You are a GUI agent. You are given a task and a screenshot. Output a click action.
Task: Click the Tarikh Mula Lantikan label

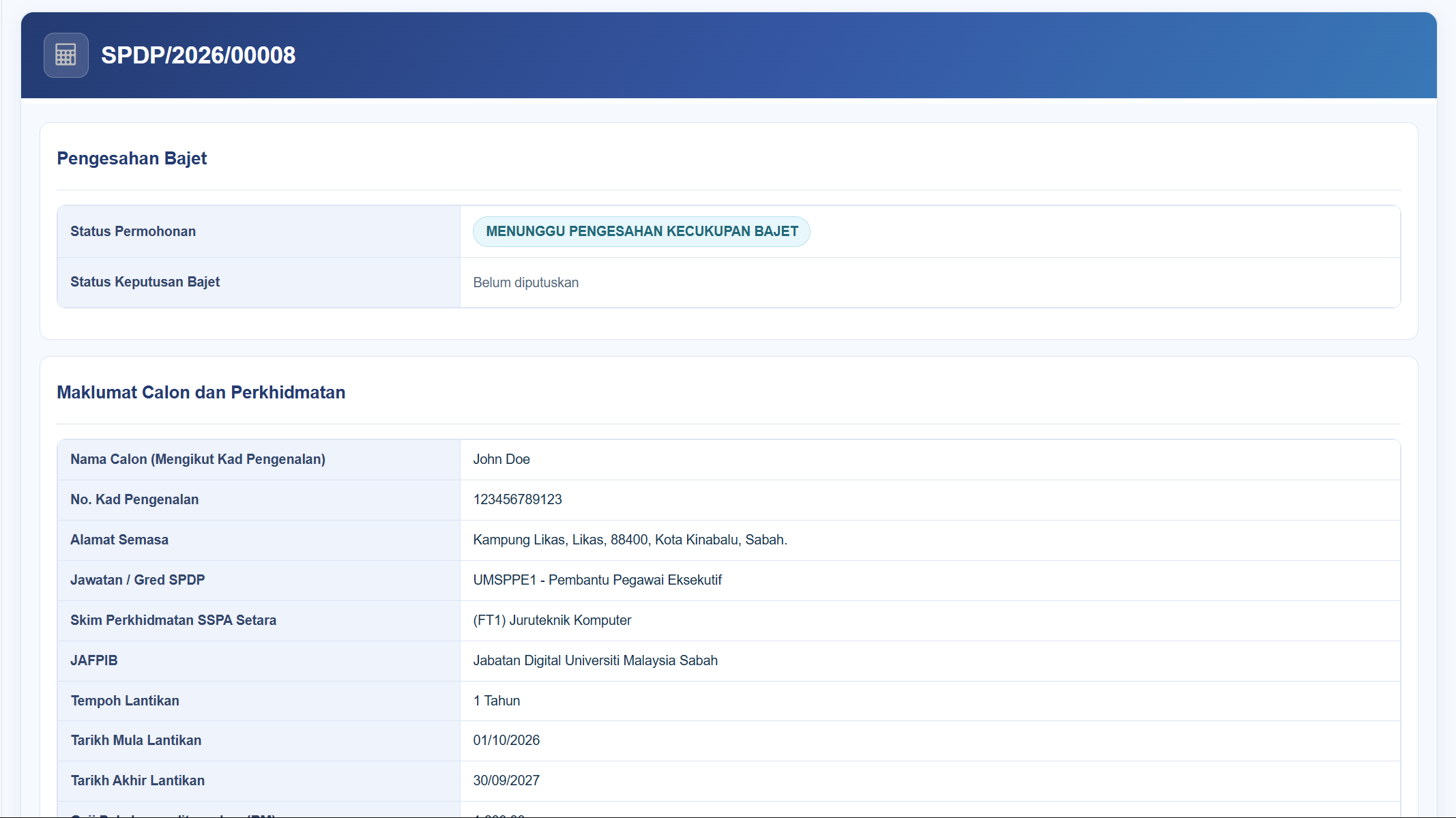136,740
